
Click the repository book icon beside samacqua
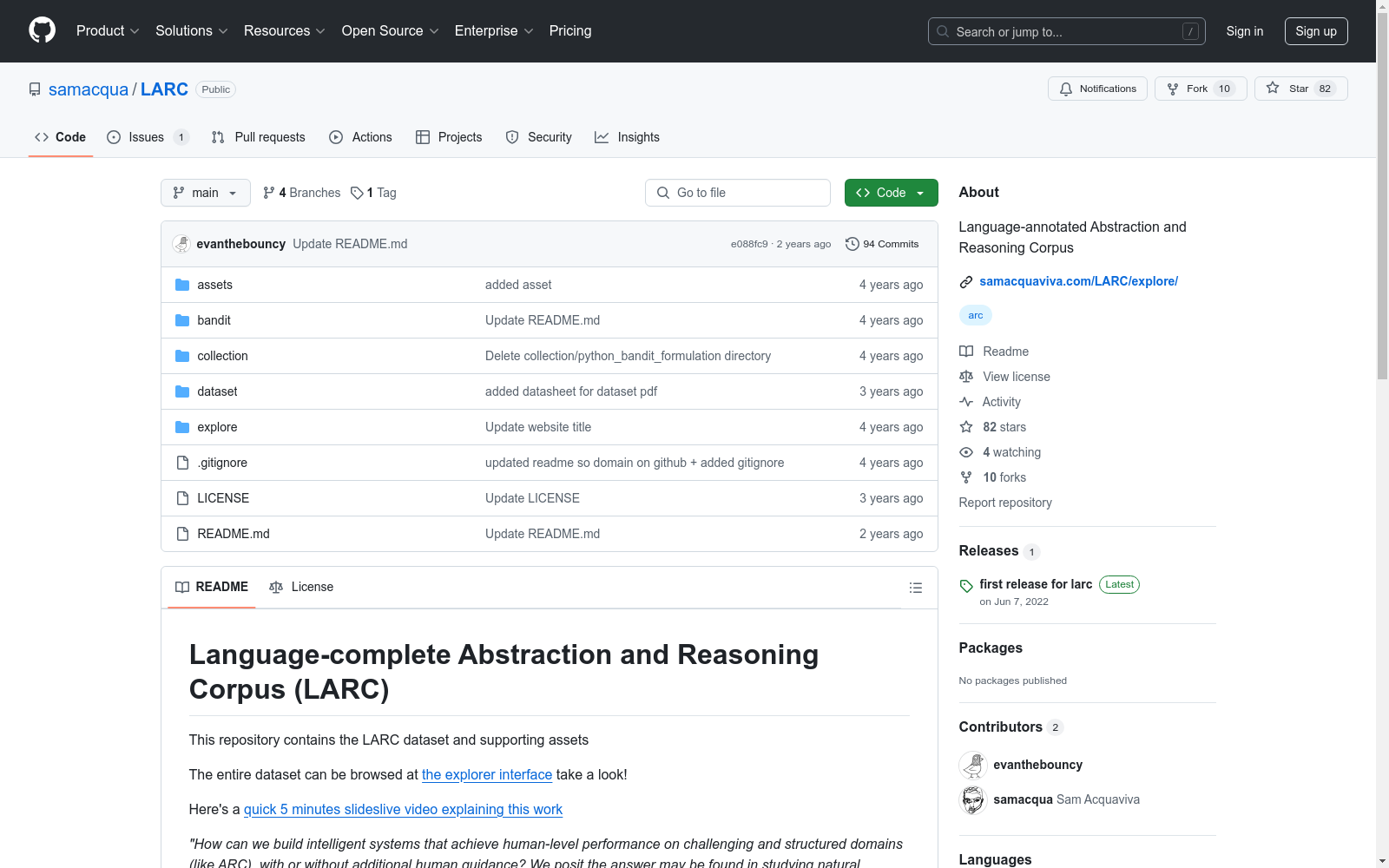click(35, 89)
